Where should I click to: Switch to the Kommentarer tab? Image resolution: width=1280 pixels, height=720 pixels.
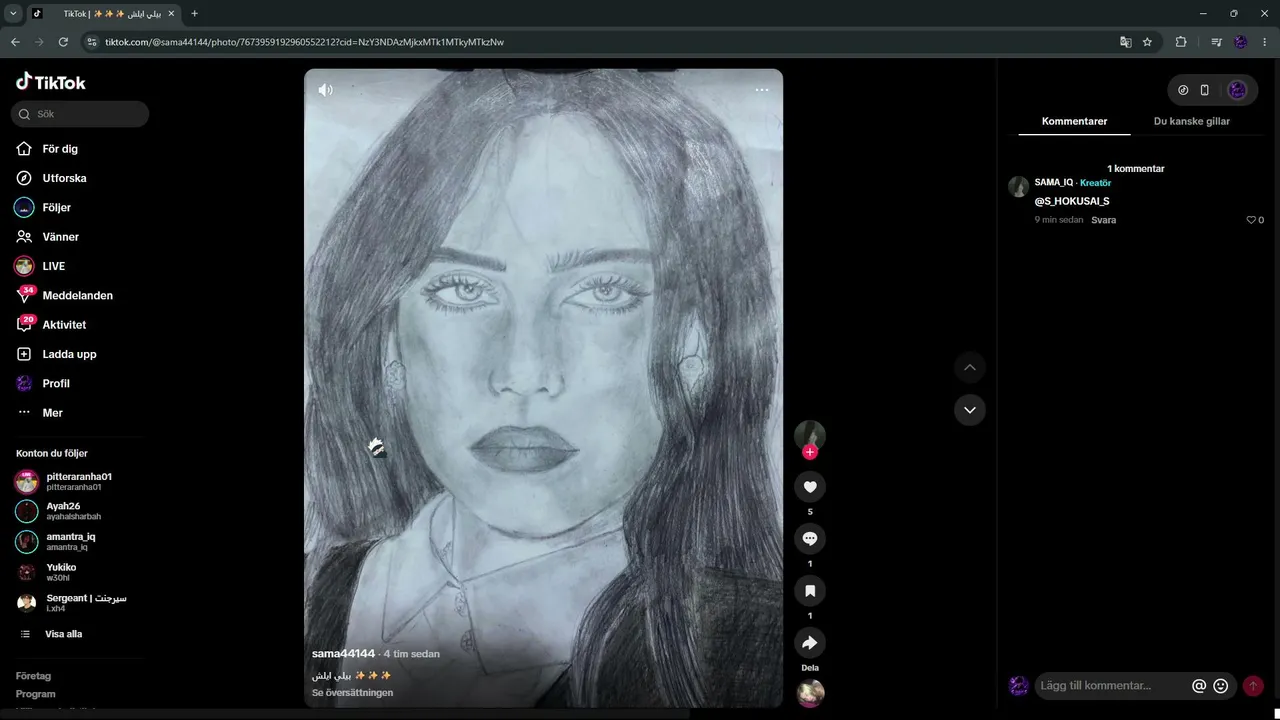coord(1074,121)
